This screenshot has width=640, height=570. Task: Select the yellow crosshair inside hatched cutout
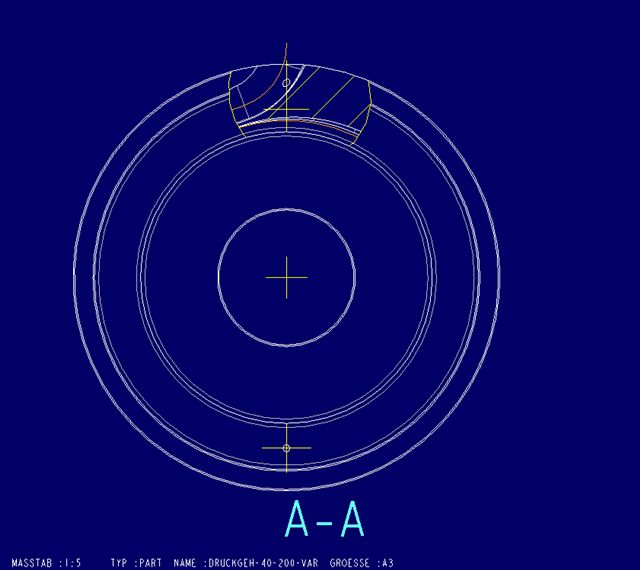click(x=287, y=109)
